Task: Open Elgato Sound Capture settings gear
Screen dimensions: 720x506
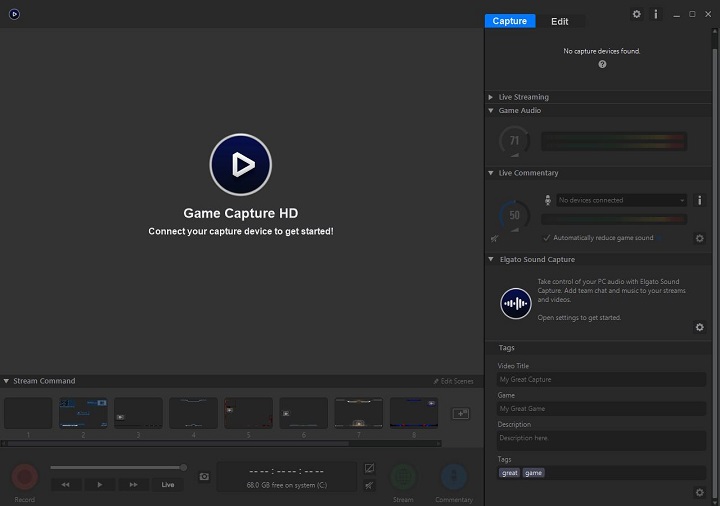Action: tap(699, 327)
